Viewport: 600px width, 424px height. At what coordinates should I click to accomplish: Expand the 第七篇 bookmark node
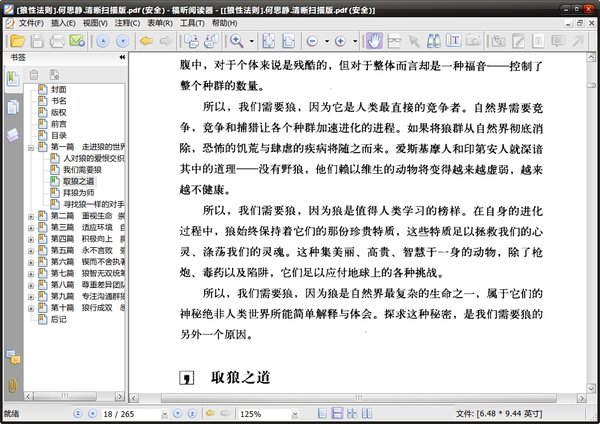point(31,274)
